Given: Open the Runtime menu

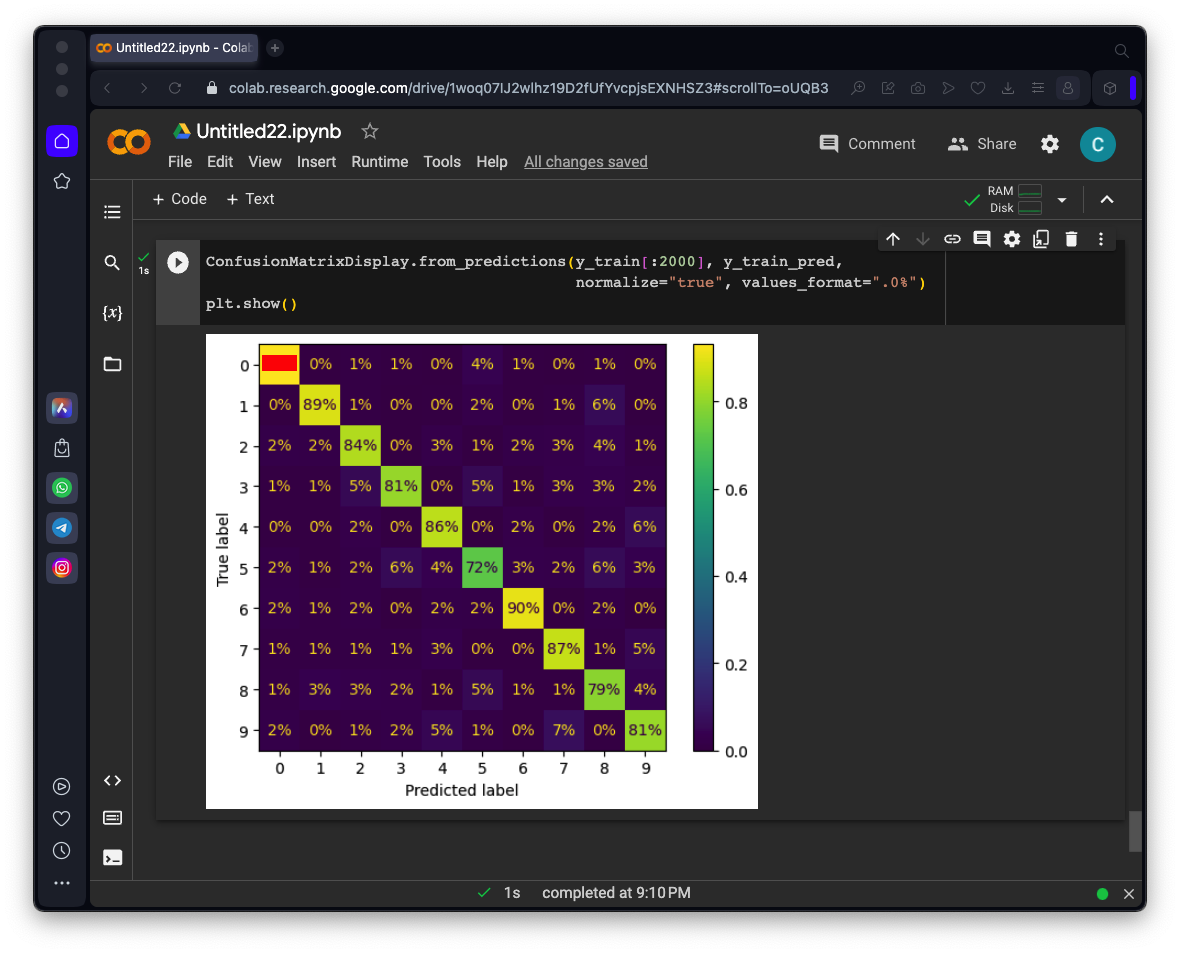Looking at the screenshot, I should coord(379,162).
